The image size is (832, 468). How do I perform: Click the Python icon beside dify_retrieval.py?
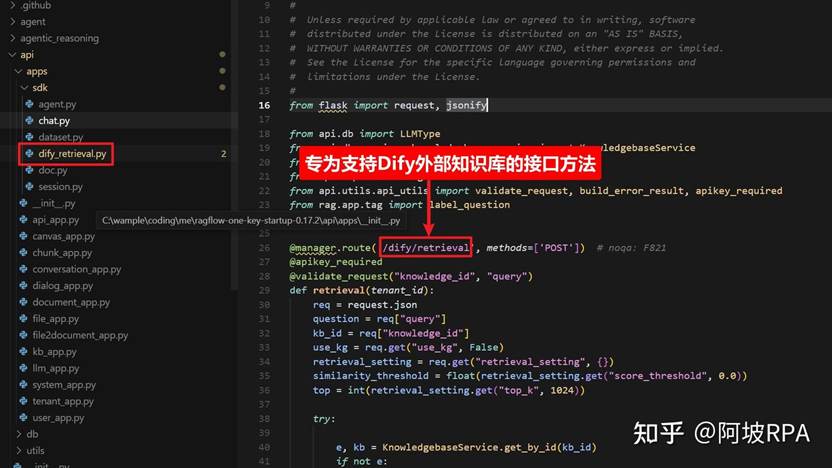coord(30,153)
